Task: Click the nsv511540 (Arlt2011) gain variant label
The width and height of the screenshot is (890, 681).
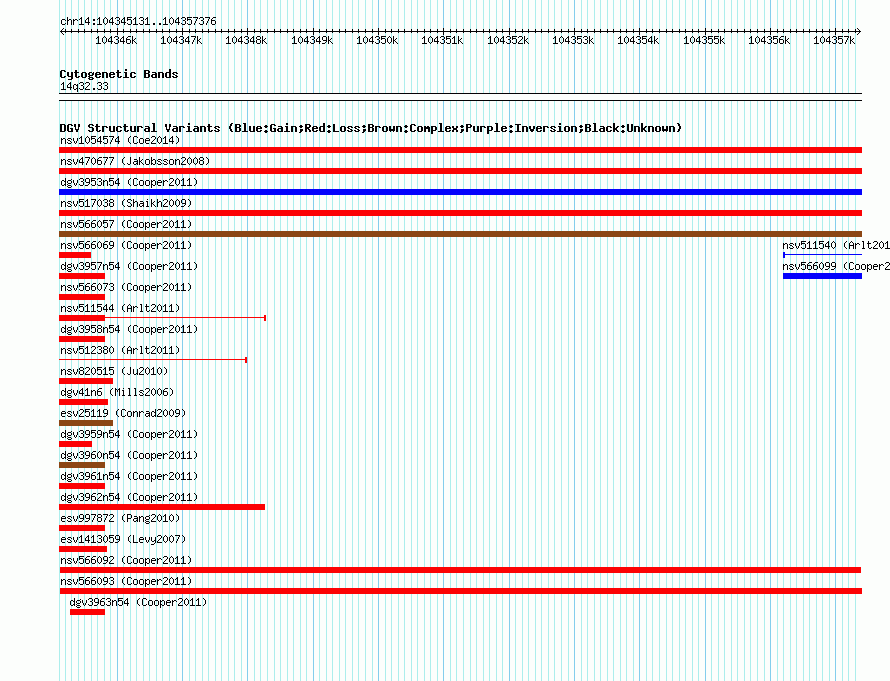Action: pos(836,245)
